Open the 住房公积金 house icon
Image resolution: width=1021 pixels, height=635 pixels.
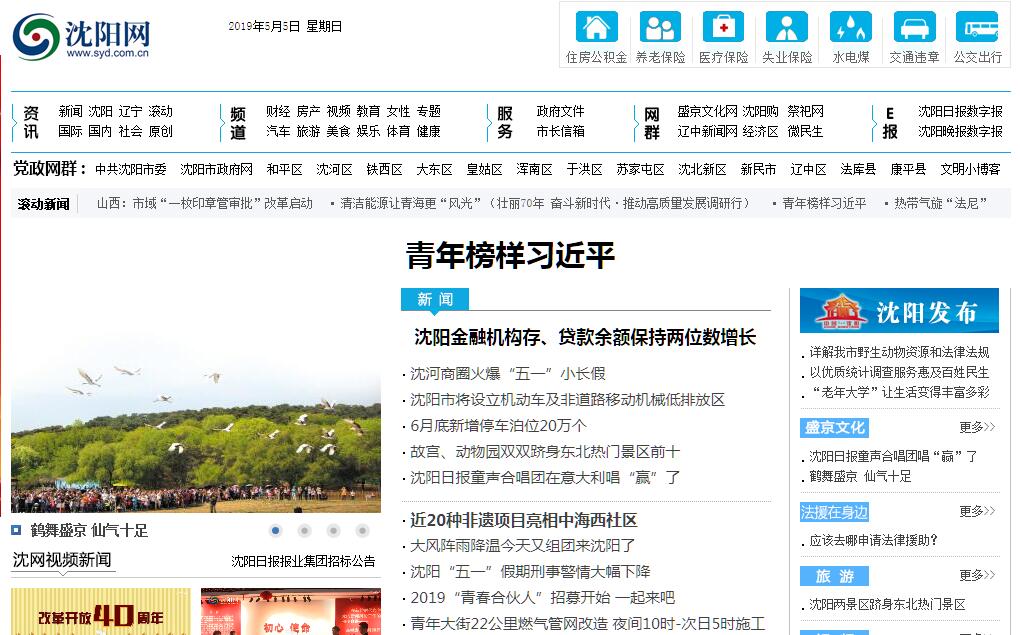click(x=596, y=27)
